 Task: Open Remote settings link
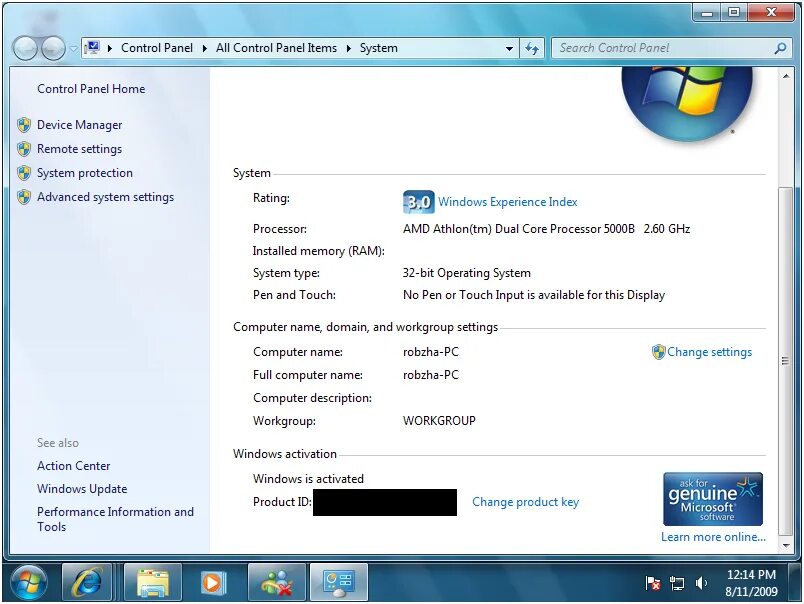79,149
